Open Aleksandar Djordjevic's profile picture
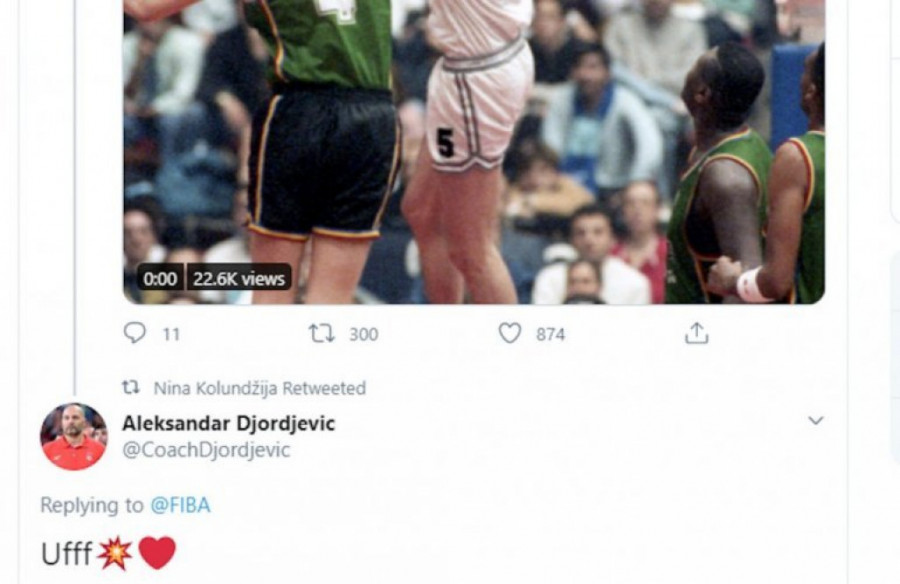The height and width of the screenshot is (584, 900). [x=73, y=436]
